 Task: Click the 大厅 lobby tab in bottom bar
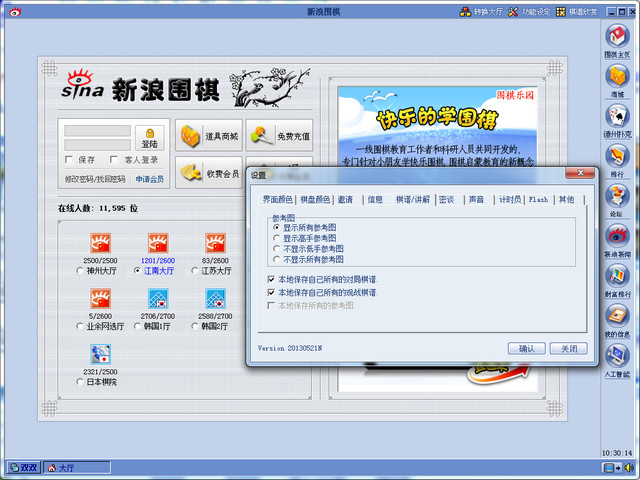77,467
